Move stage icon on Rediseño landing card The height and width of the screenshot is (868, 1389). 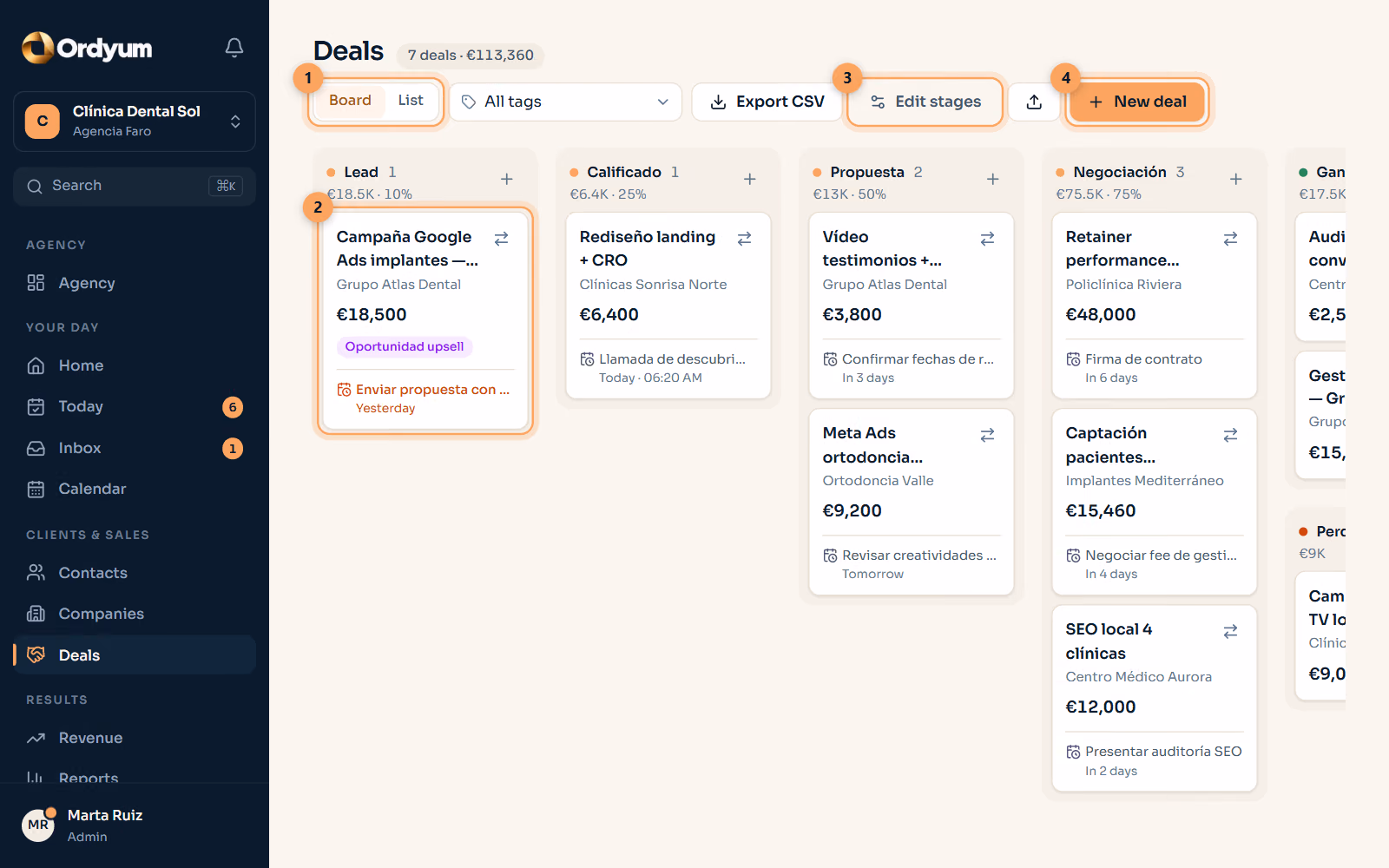(x=744, y=239)
